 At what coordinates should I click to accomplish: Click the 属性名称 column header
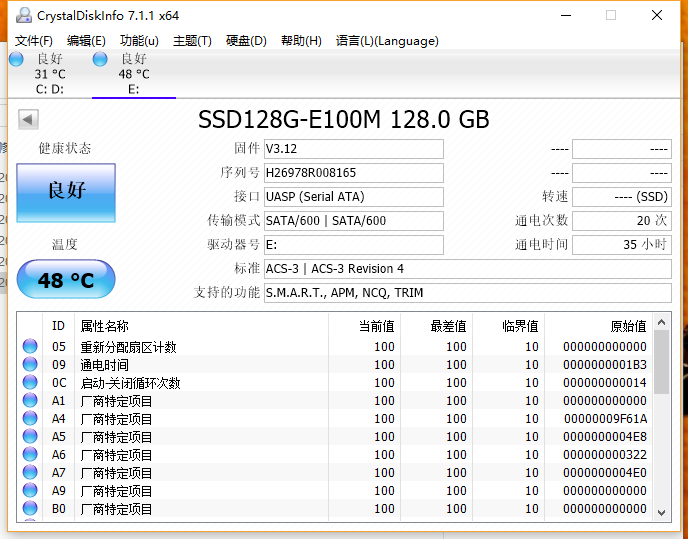point(201,326)
